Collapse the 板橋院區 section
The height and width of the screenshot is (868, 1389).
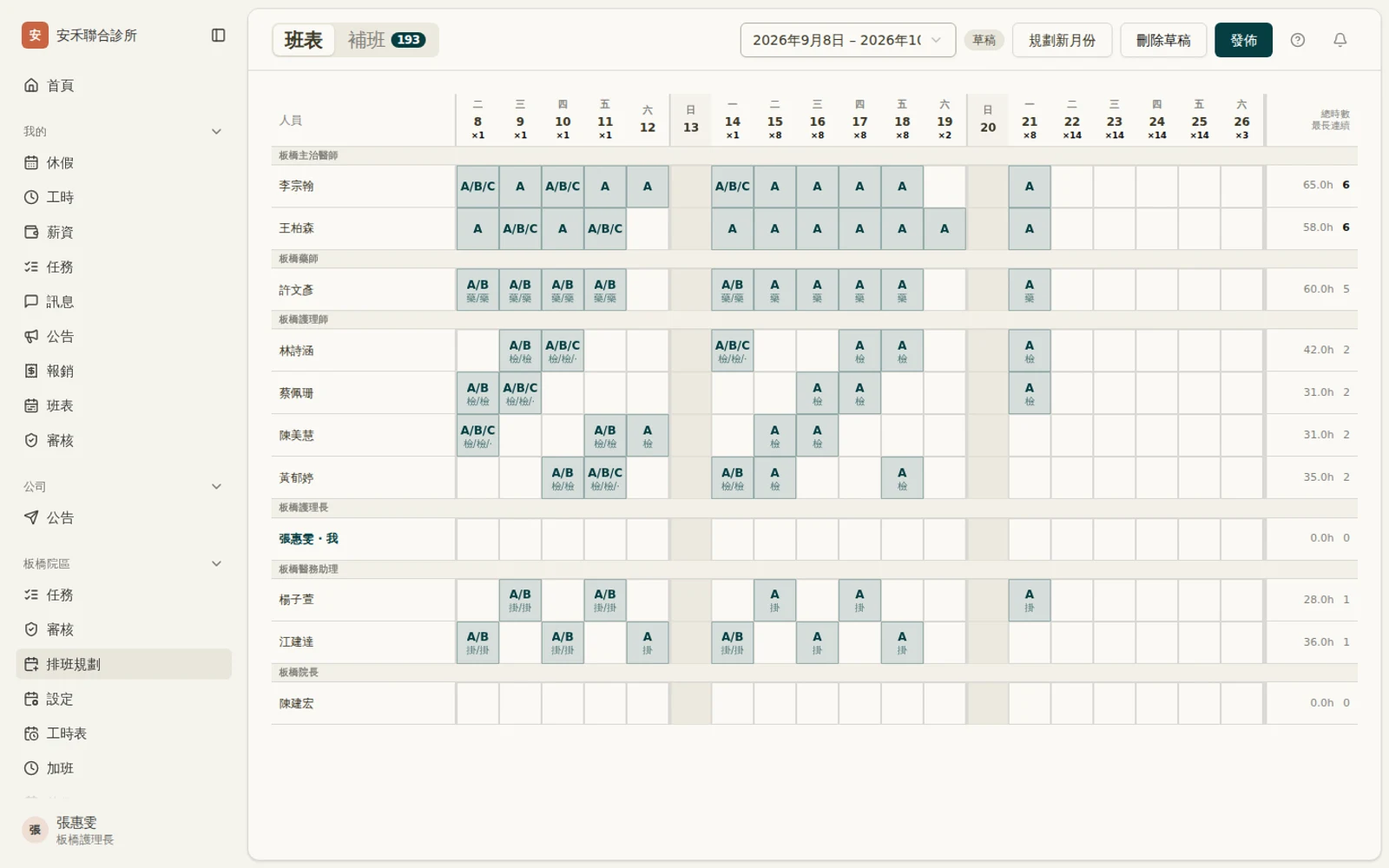pyautogui.click(x=217, y=563)
